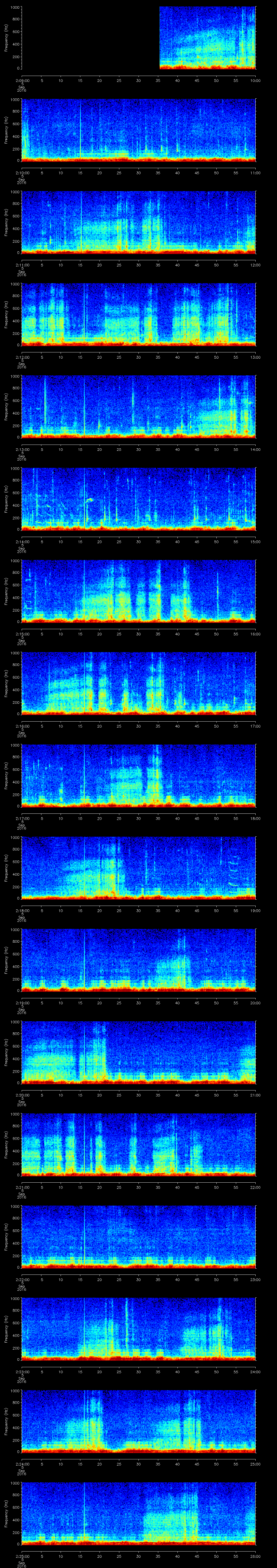Click the 18:00 end time label
This screenshot has width=277, height=1568.
click(255, 818)
